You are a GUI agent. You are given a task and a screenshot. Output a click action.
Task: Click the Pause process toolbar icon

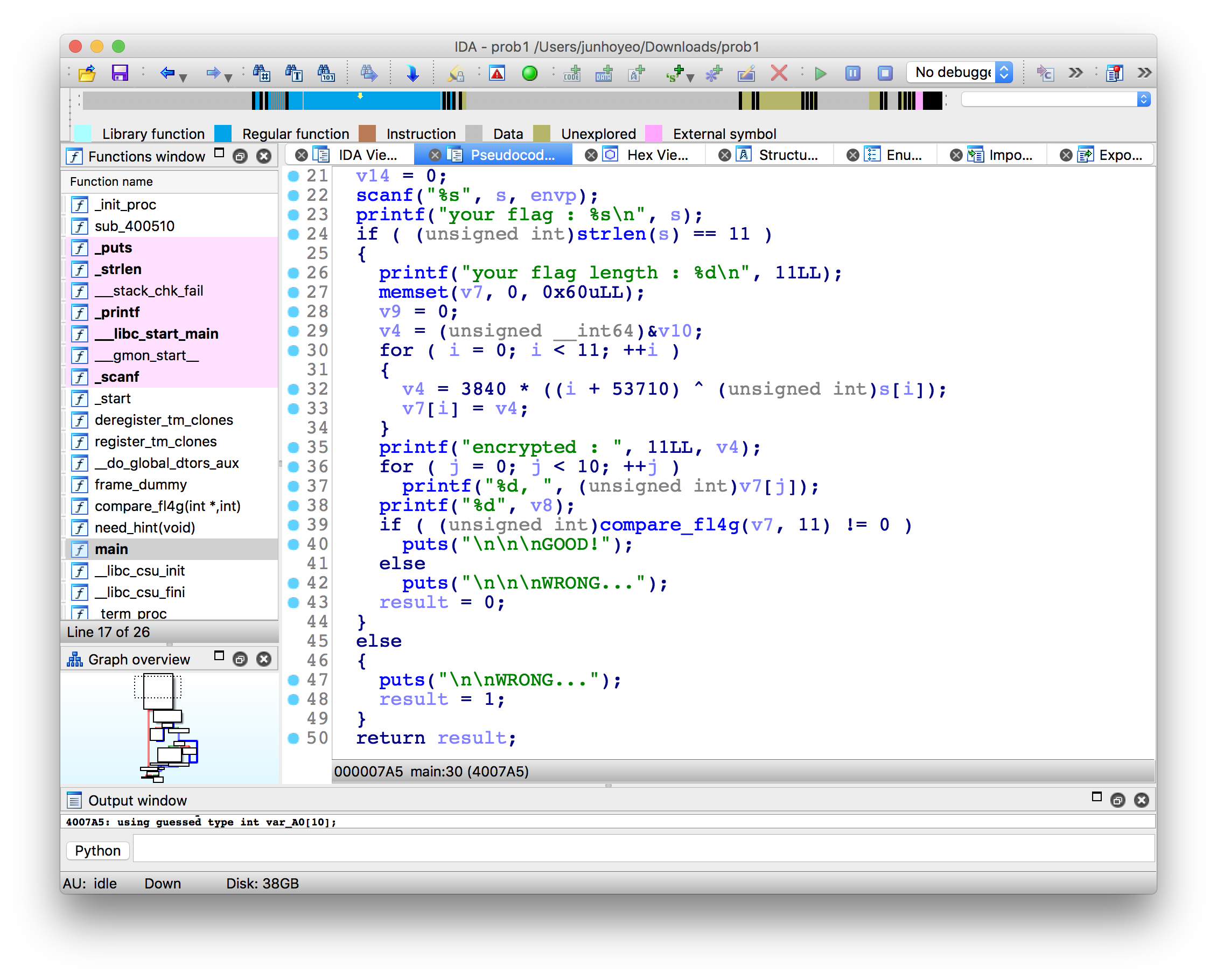tap(853, 73)
